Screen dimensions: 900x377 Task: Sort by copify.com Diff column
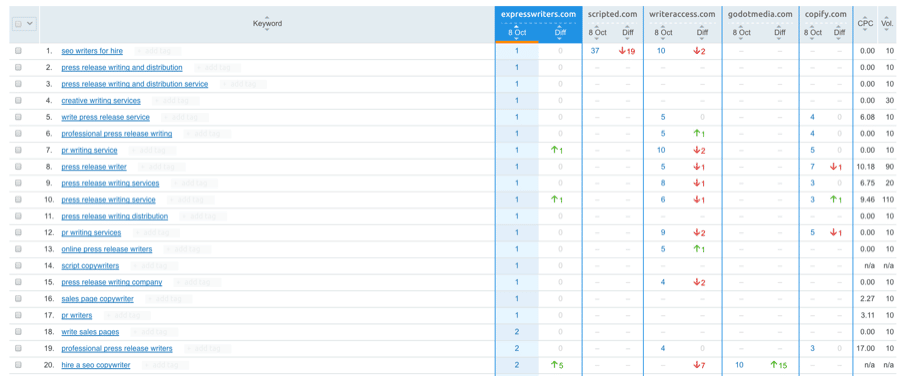click(840, 32)
